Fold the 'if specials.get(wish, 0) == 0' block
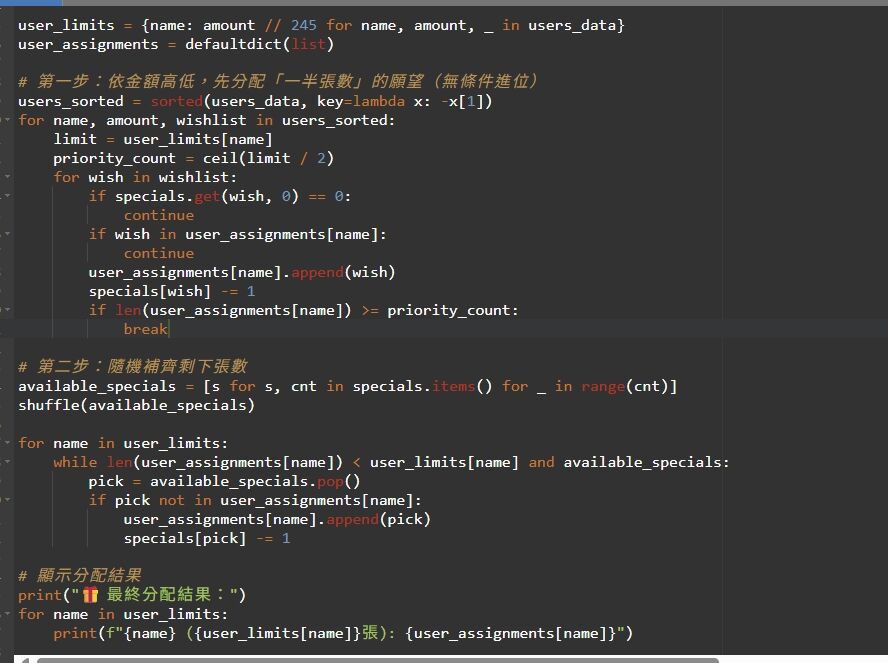Screen dimensions: 888x663 click(7, 196)
